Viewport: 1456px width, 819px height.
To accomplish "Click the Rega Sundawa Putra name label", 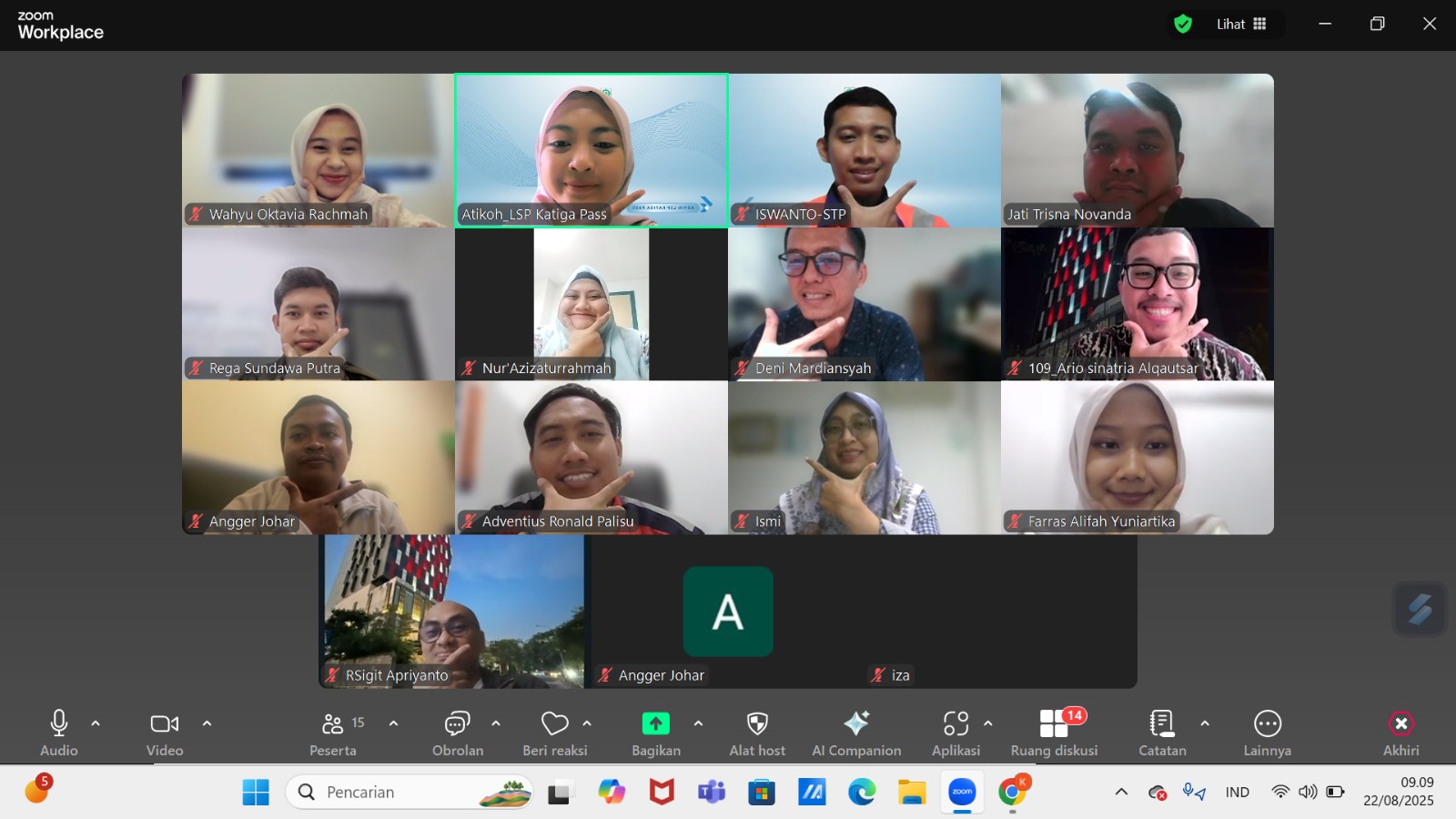I will tap(275, 369).
